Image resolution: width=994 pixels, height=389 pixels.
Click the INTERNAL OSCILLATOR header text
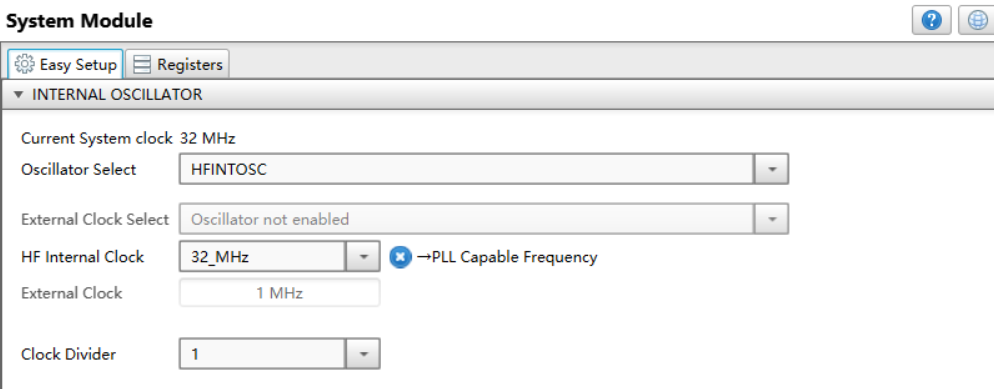[x=117, y=95]
